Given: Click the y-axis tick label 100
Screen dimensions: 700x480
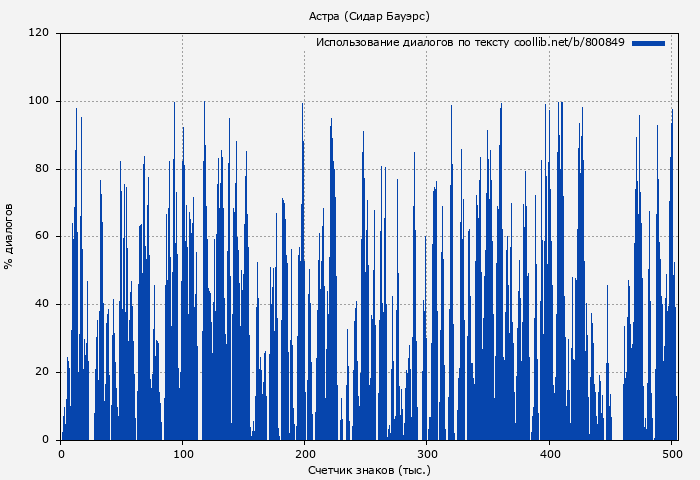Looking at the screenshot, I should (39, 101).
